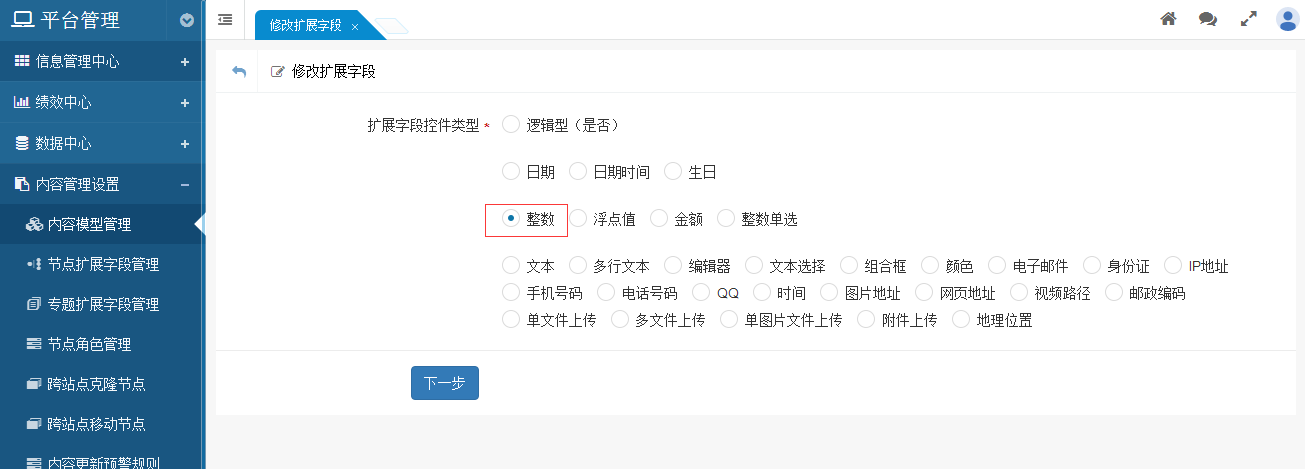Screen dimensions: 1305x469
Task: Expand 数据中心 with its plus sign
Action: [x=185, y=143]
